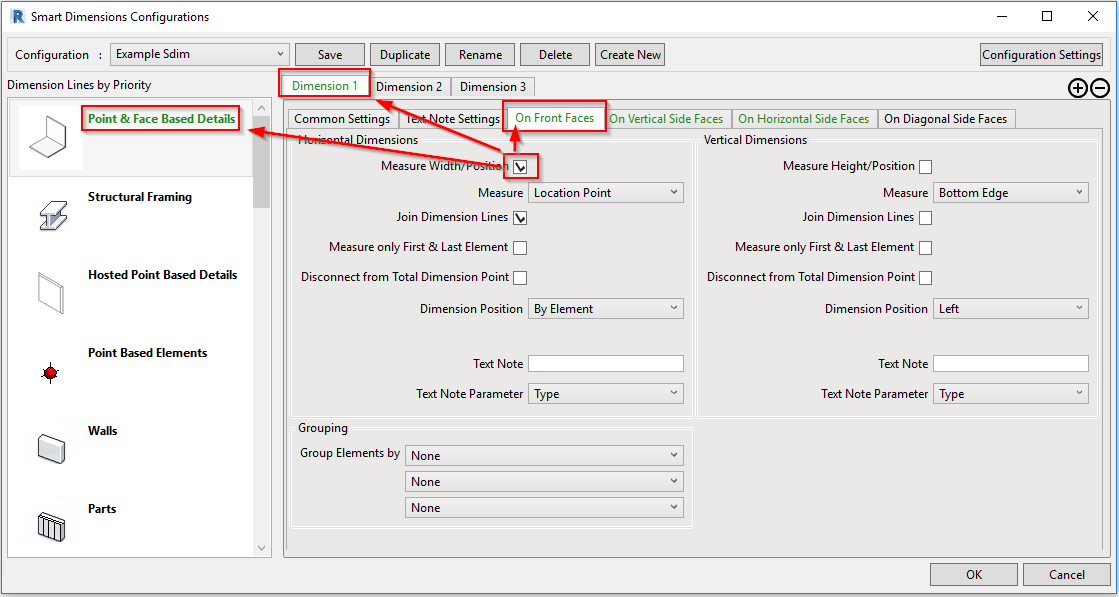Click the Rename button
Screen dimensions: 1119x597
tap(480, 55)
